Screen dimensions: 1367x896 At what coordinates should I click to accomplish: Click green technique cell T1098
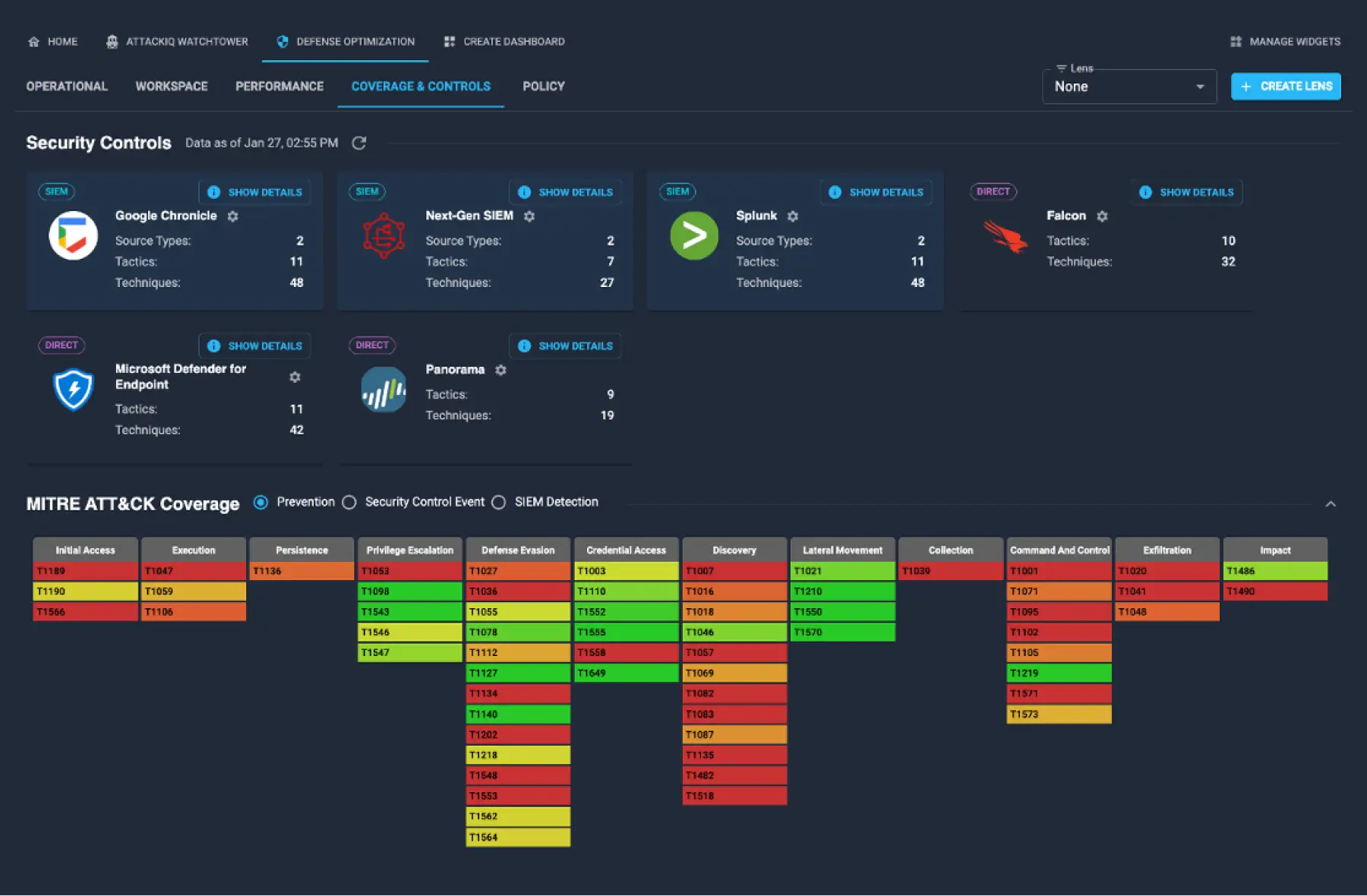410,592
